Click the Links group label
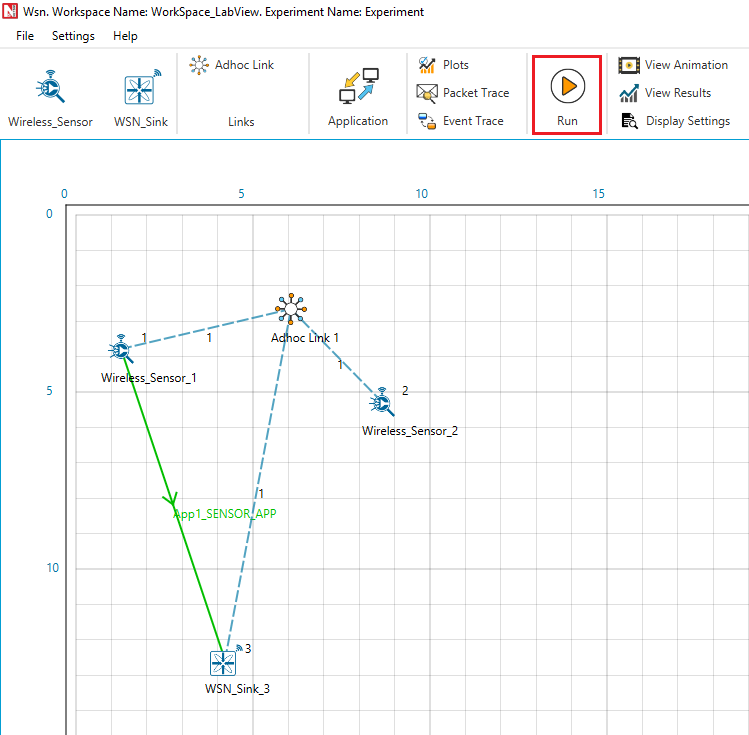The image size is (749, 735). (241, 122)
